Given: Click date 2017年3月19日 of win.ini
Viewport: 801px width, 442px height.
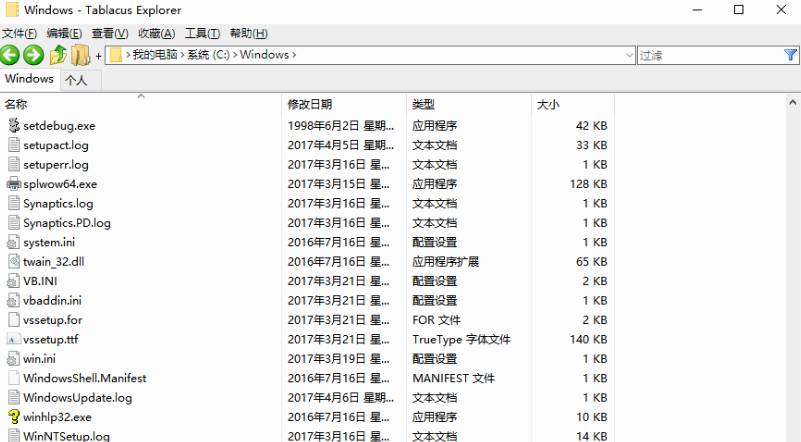Looking at the screenshot, I should [338, 359].
